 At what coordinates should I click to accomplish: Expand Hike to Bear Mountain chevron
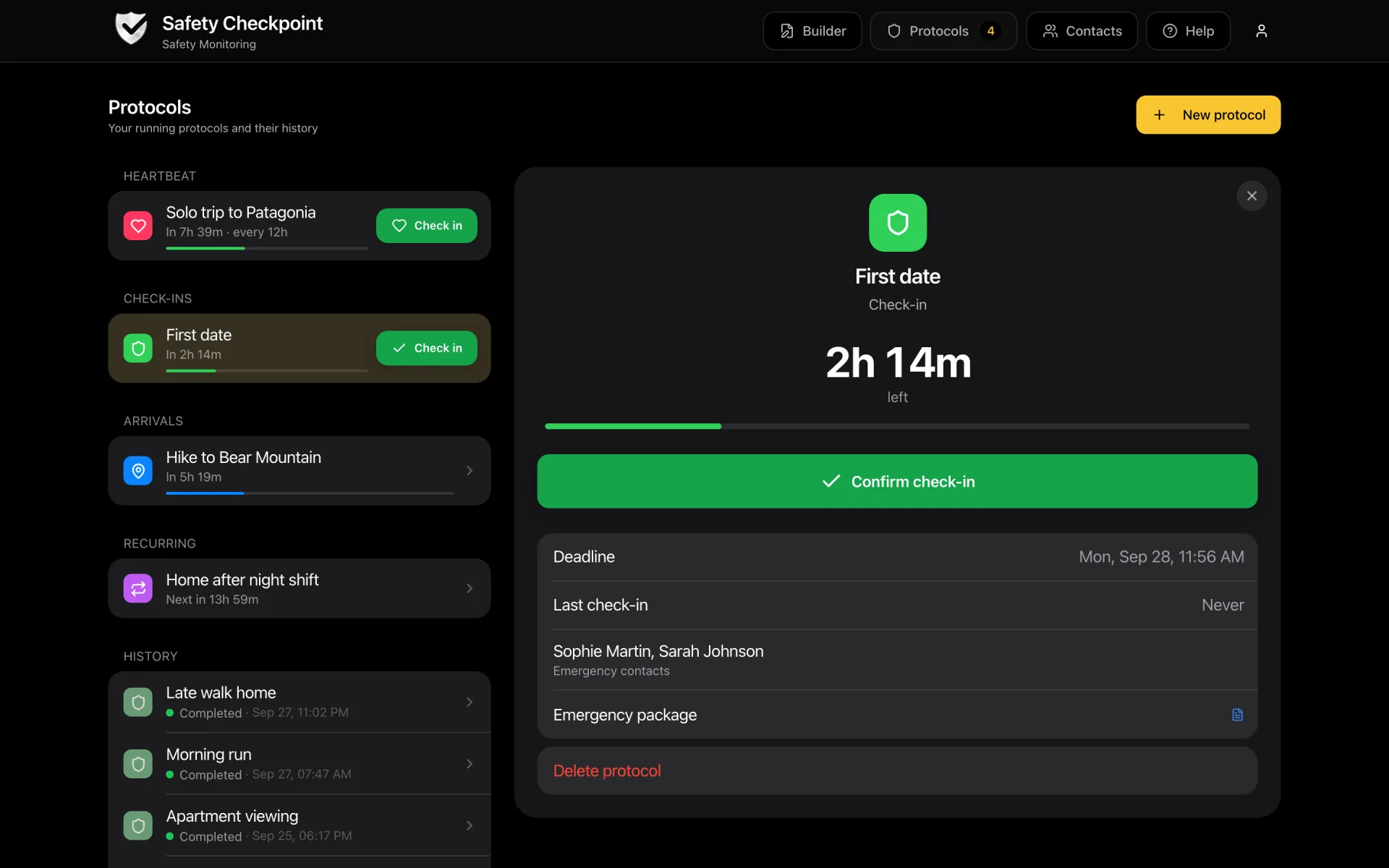[x=470, y=470]
